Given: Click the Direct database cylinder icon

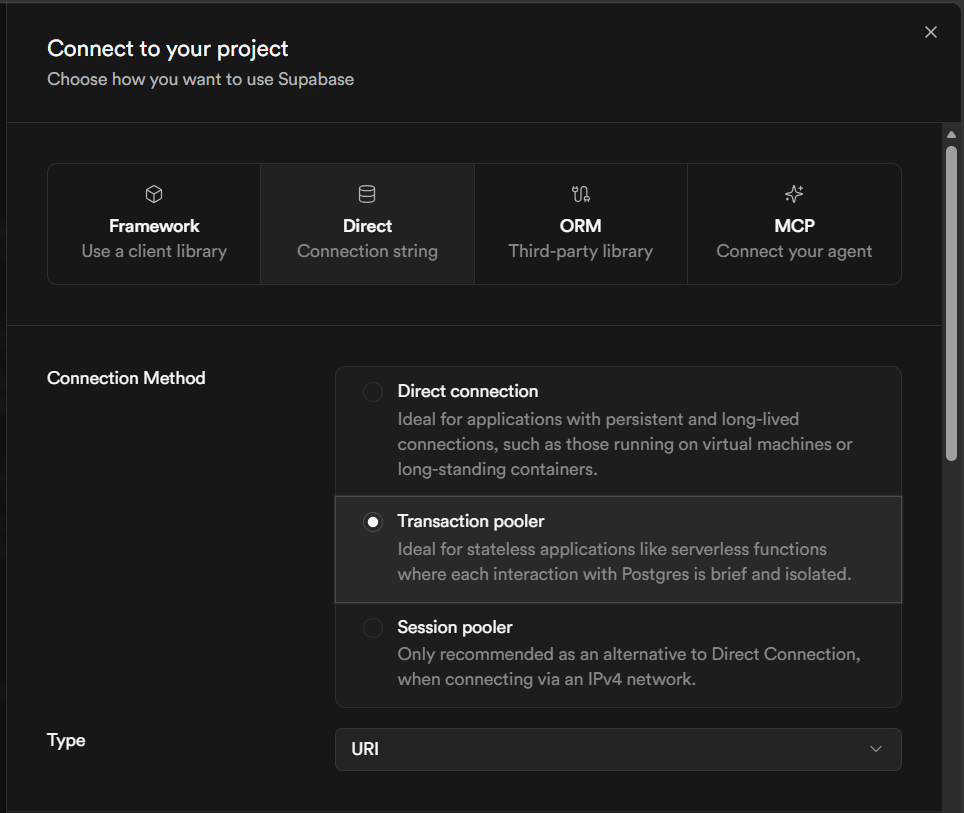Looking at the screenshot, I should [367, 194].
